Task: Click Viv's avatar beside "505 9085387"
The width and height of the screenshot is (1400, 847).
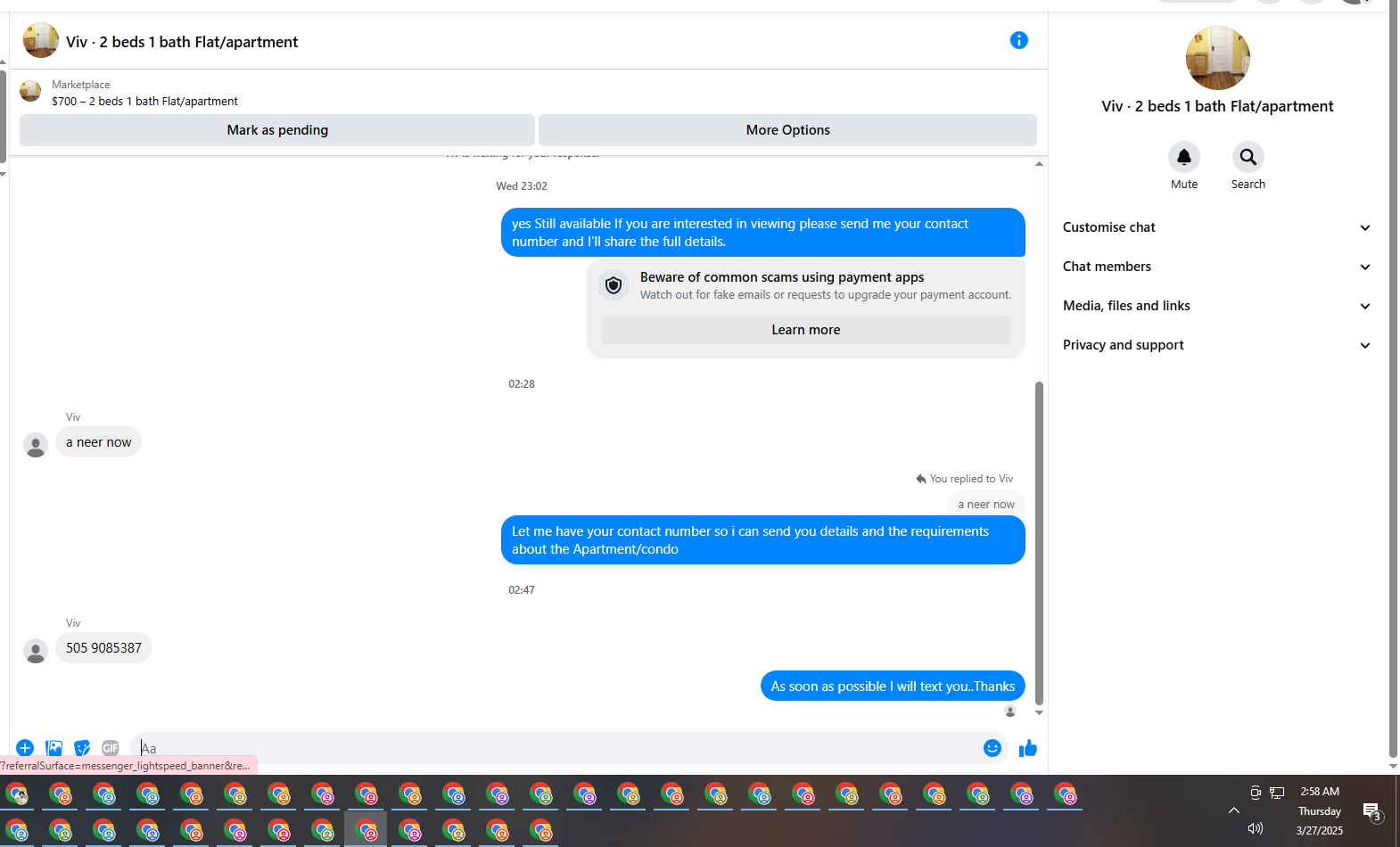Action: click(36, 651)
